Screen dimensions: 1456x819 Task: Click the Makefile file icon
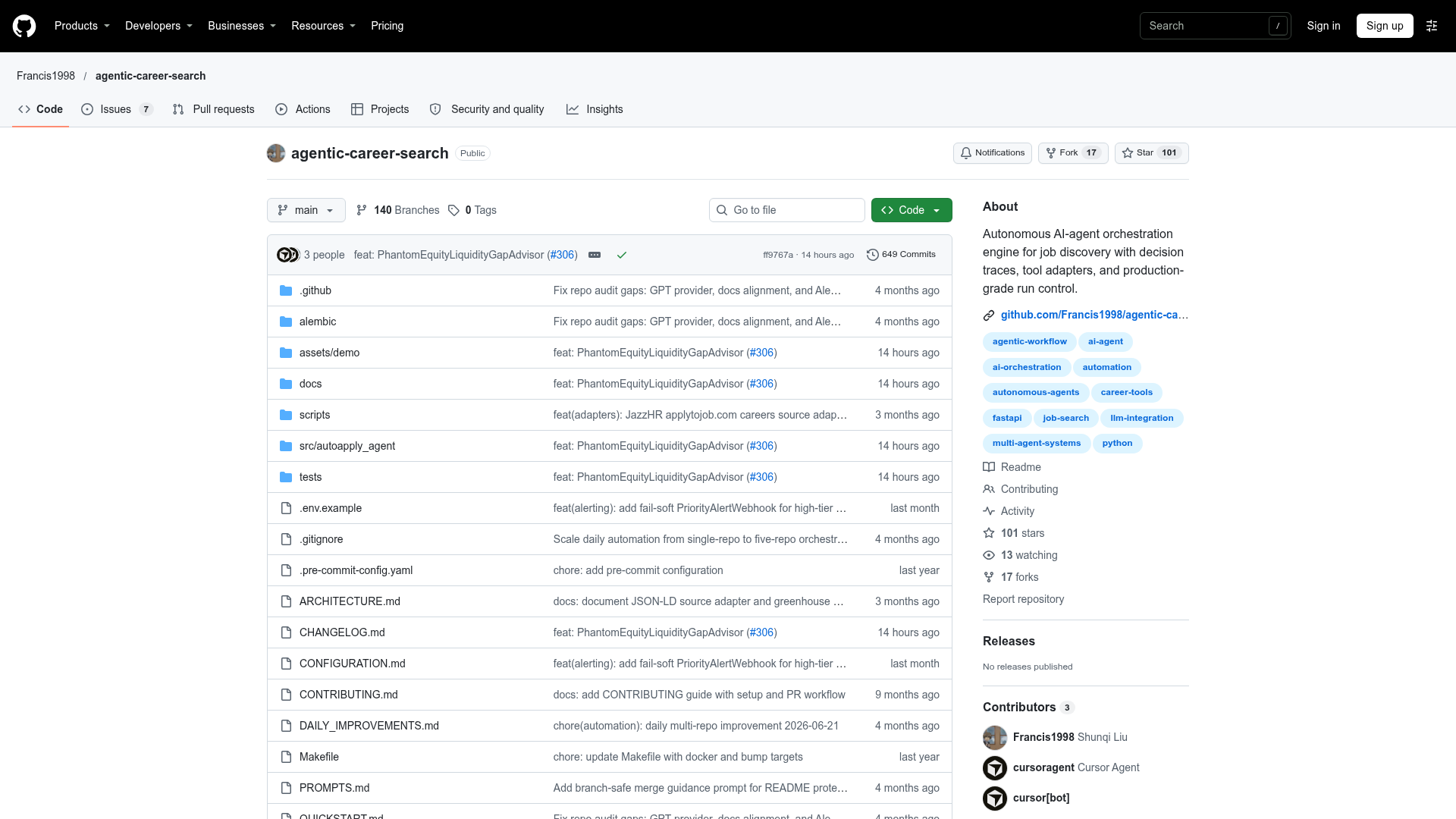[x=286, y=757]
